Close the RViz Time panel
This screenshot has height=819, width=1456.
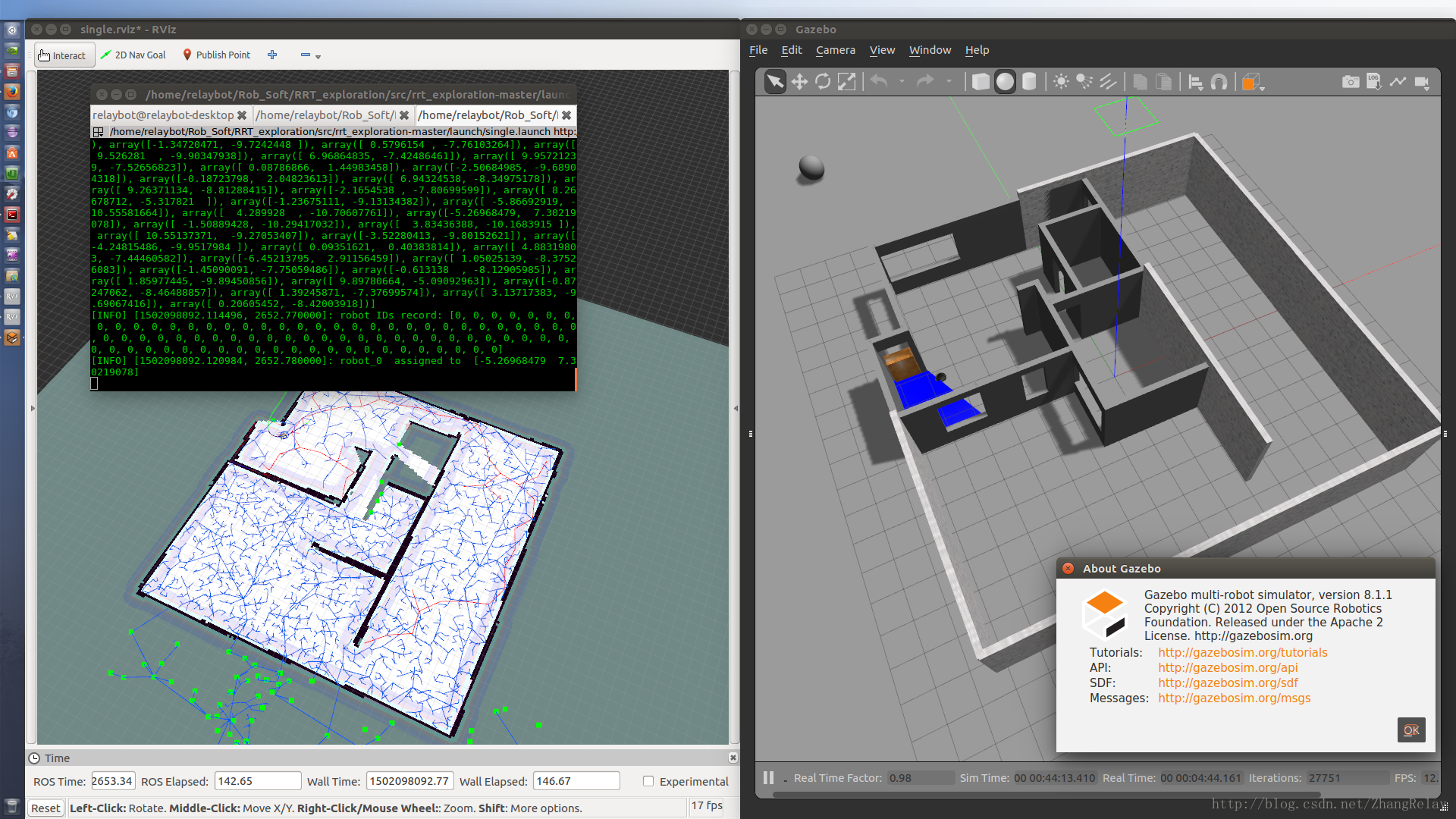click(x=733, y=758)
